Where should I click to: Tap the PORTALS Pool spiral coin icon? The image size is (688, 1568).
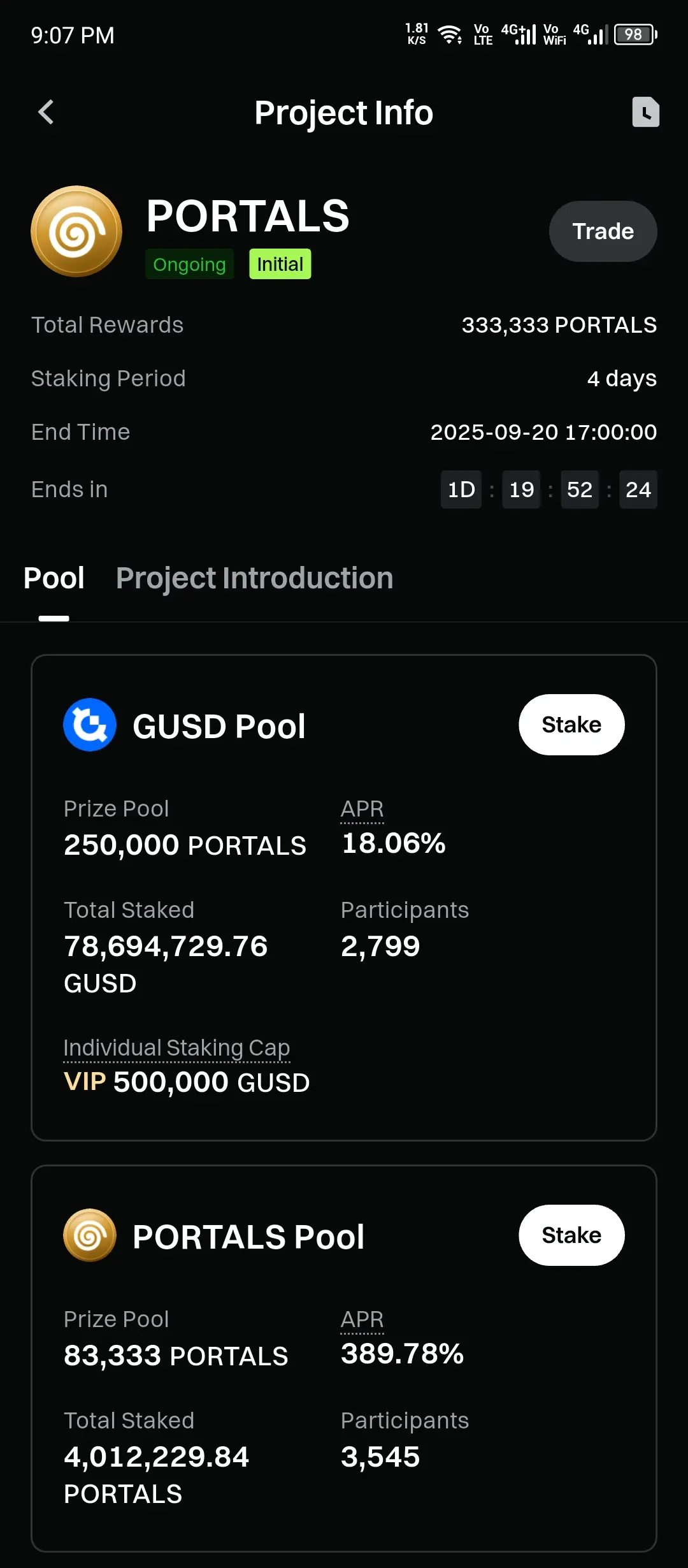pyautogui.click(x=90, y=1235)
